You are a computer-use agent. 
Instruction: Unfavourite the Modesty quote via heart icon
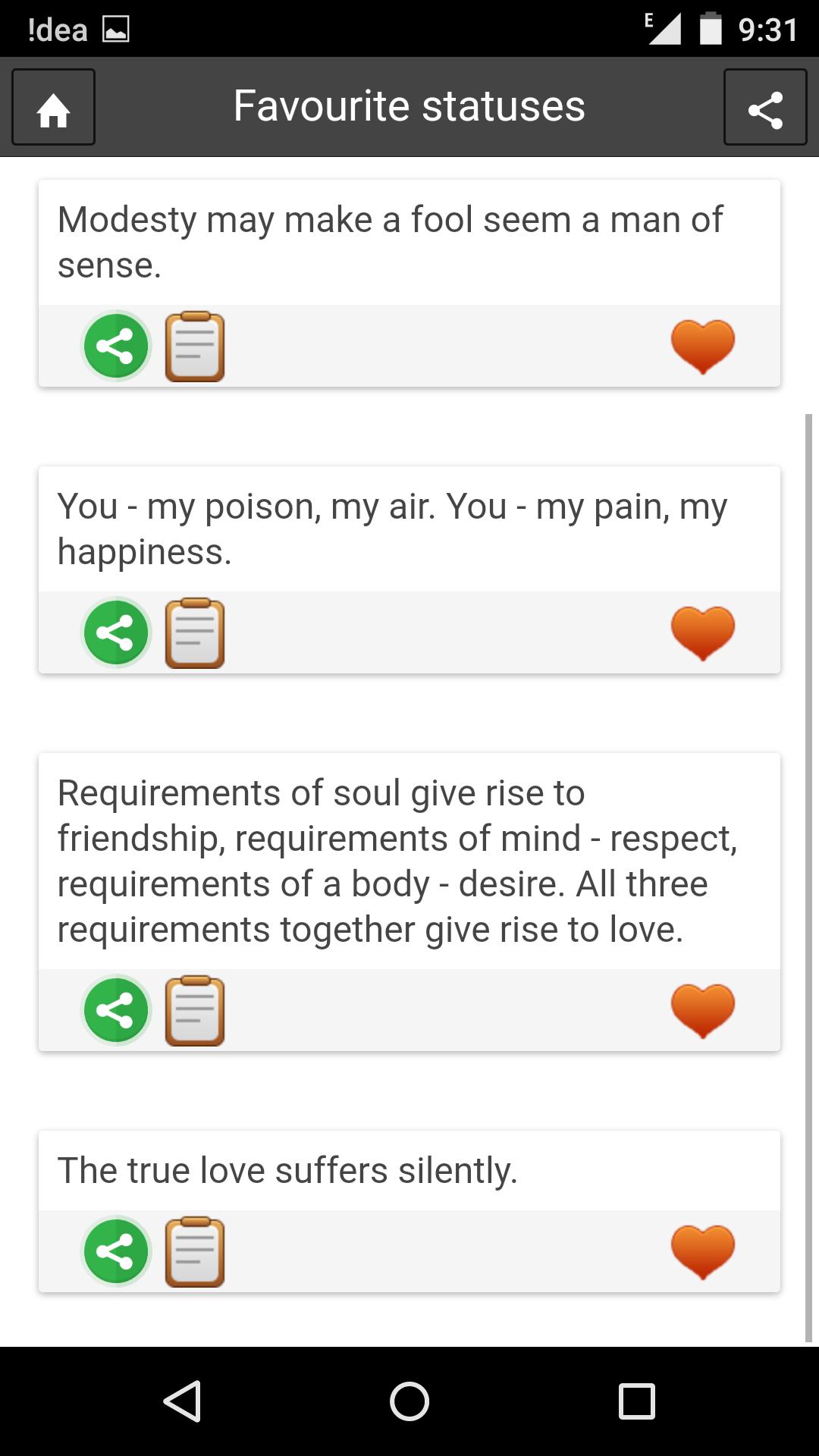(702, 347)
